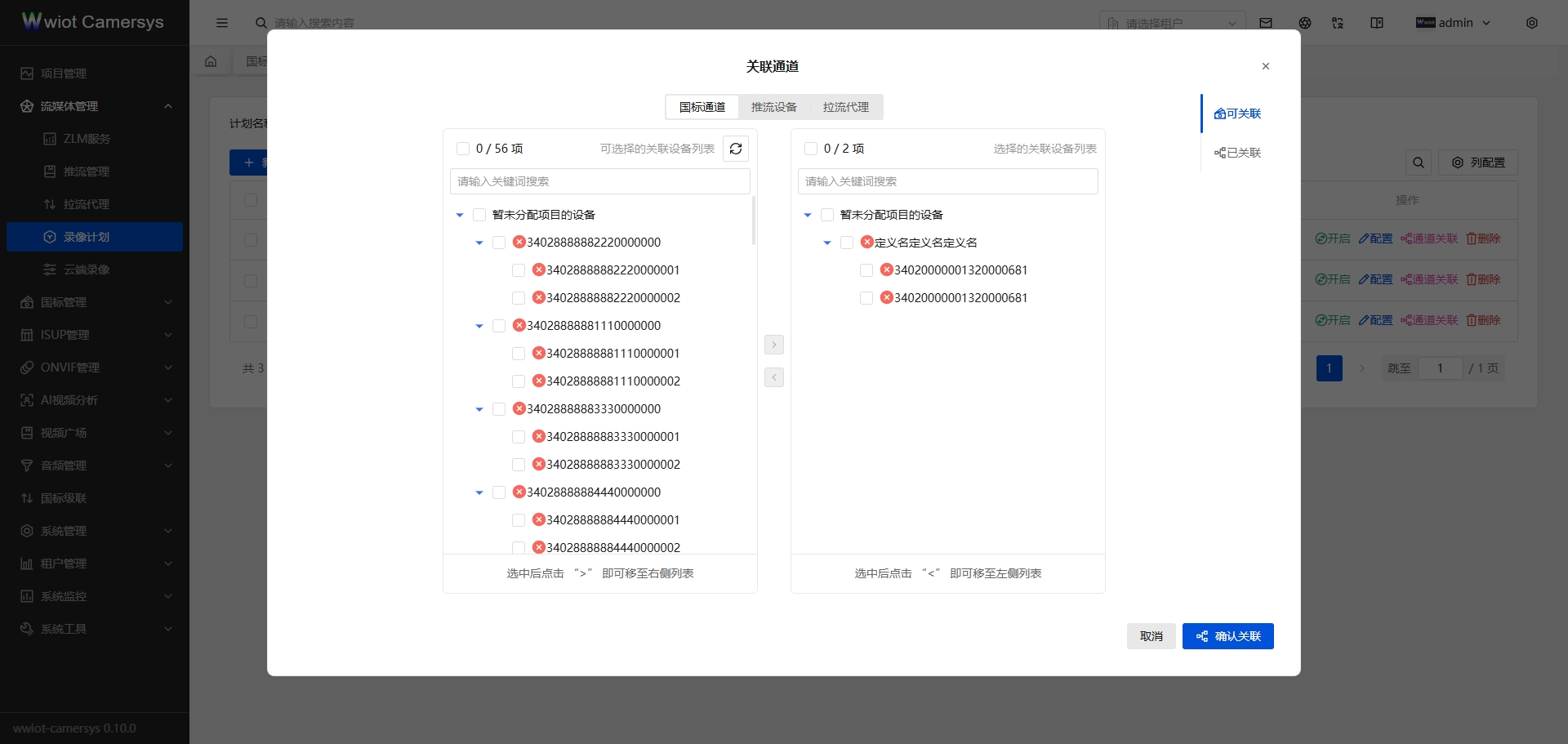Image resolution: width=1568 pixels, height=744 pixels.
Task: Click the search magnifier in the header
Action: (260, 23)
